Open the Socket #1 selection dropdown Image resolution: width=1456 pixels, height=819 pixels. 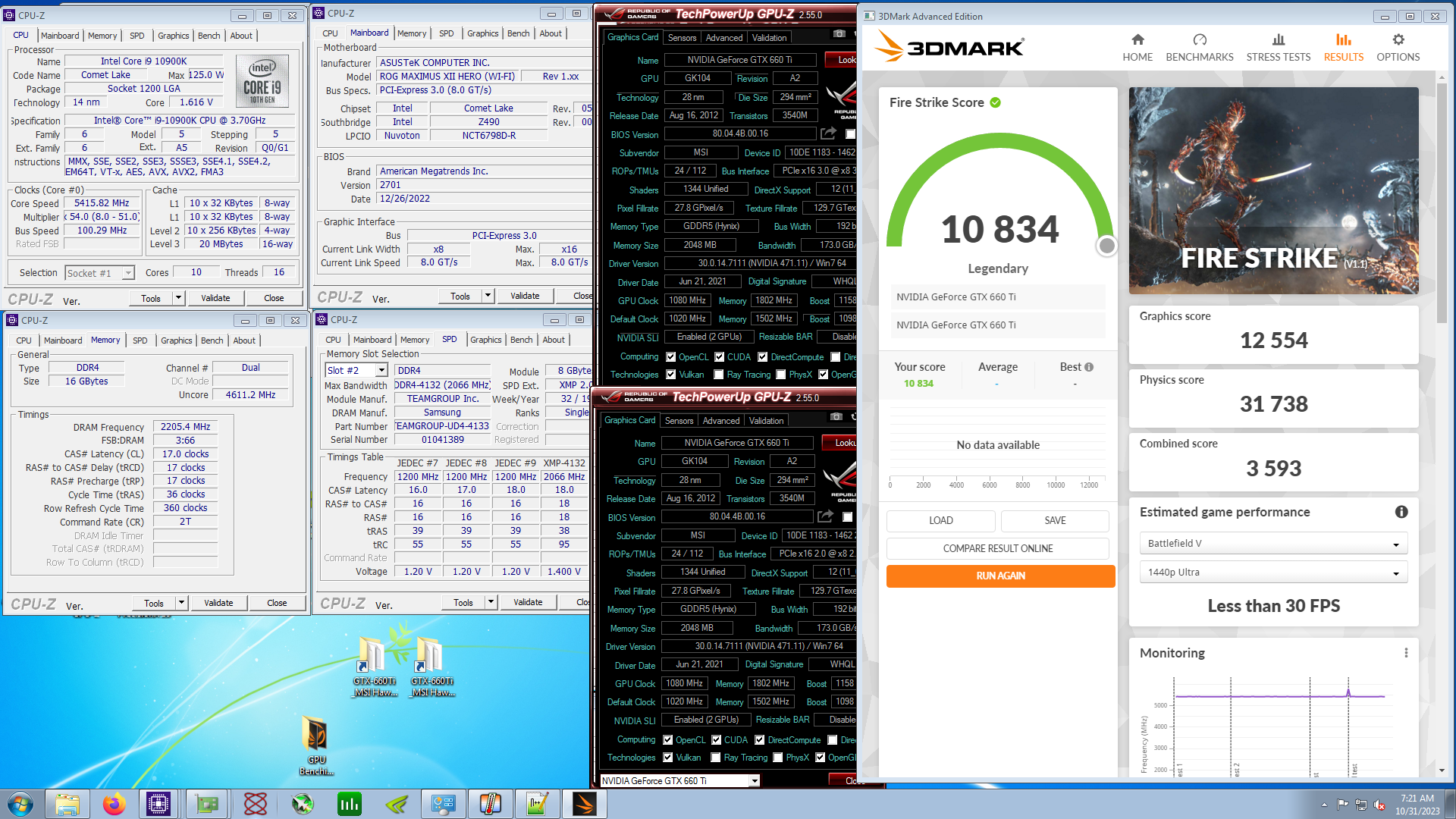coord(99,273)
